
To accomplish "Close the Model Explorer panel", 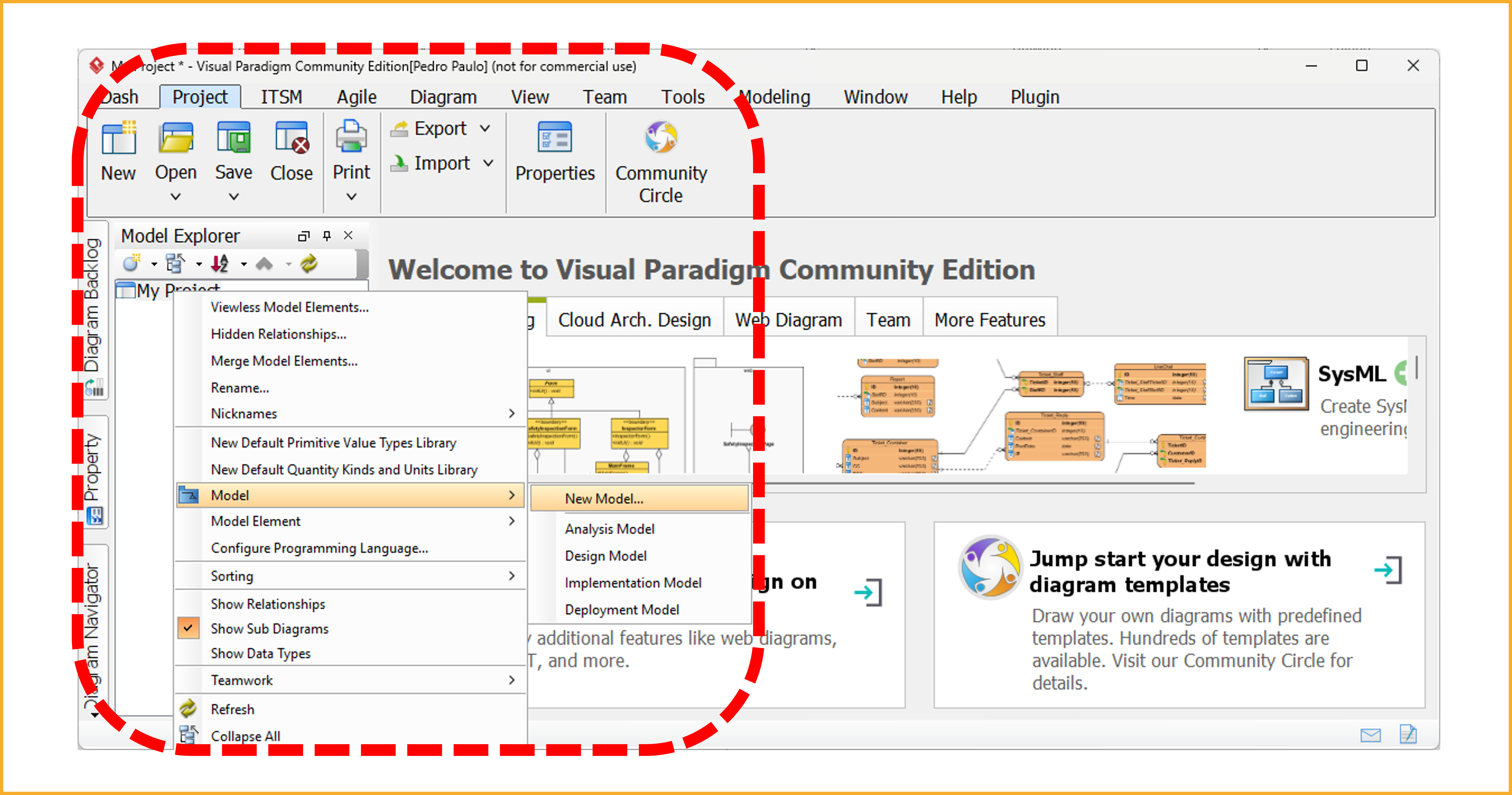I will tap(348, 235).
